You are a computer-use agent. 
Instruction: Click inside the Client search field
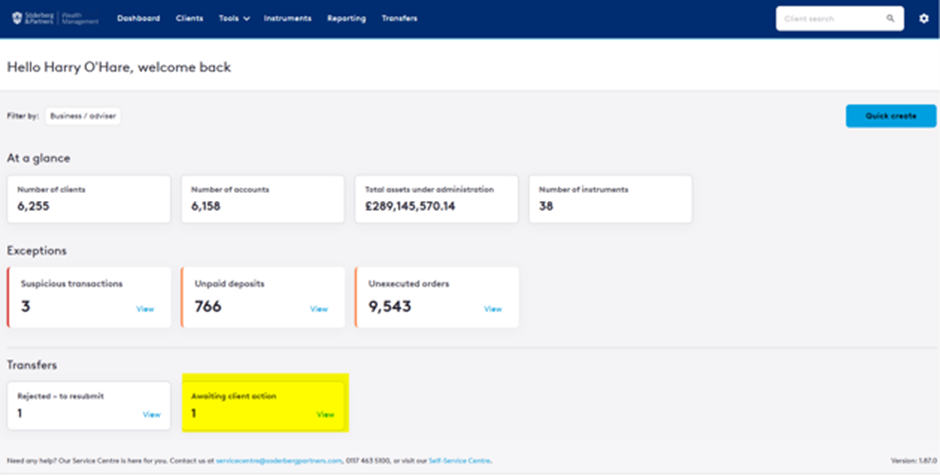click(828, 18)
